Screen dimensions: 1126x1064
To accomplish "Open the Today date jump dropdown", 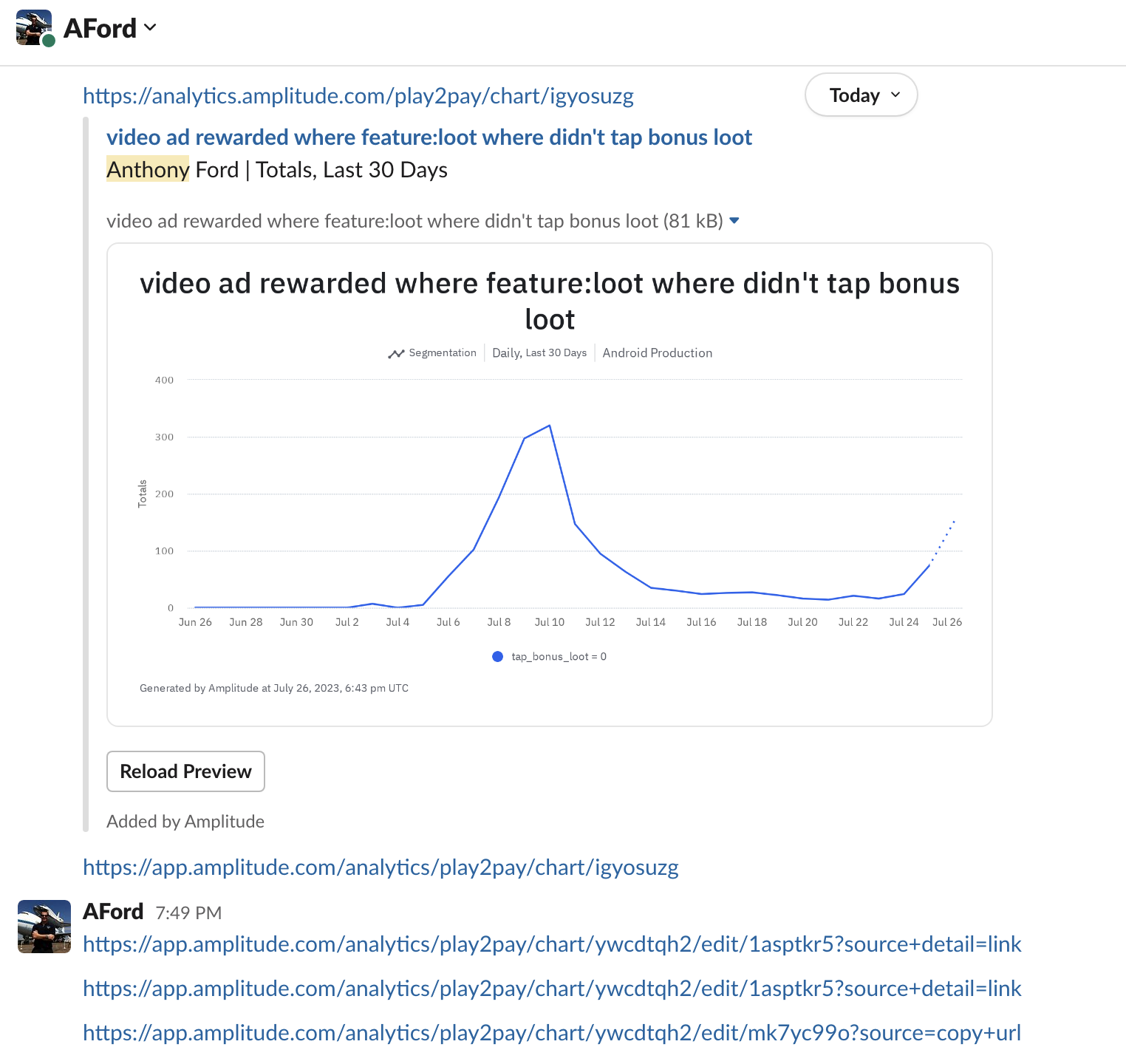I will [861, 95].
